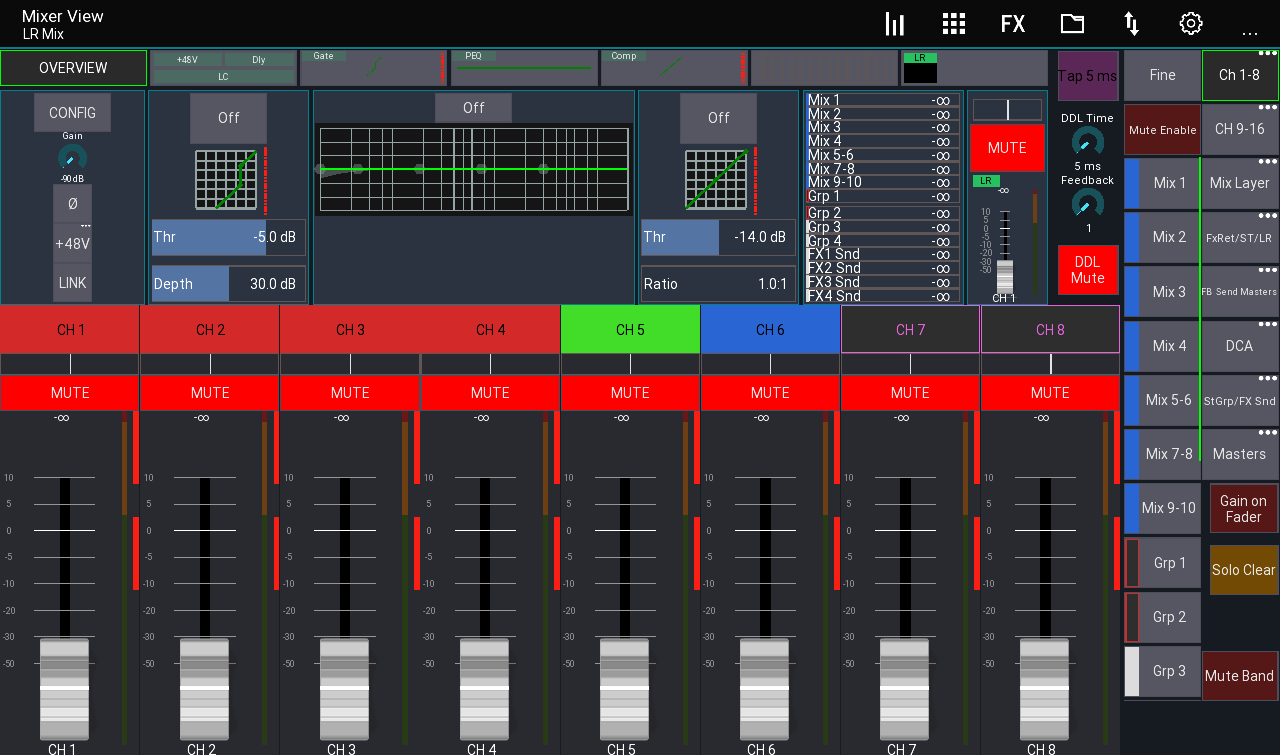Screen dimensions: 1280x755
Task: Click the CH 3 channel fader
Action: click(344, 688)
